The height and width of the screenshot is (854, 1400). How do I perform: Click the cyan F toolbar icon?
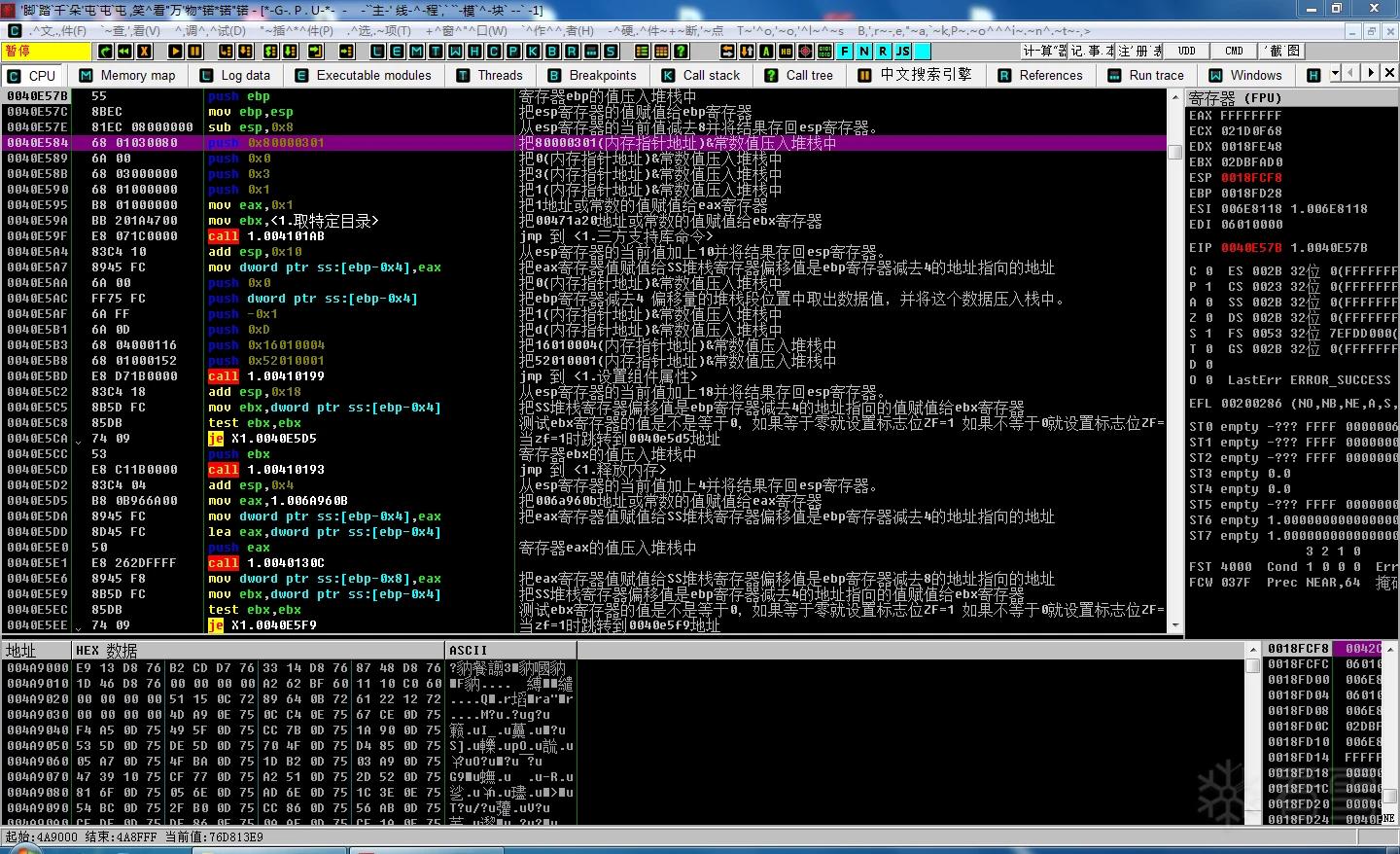pos(845,51)
